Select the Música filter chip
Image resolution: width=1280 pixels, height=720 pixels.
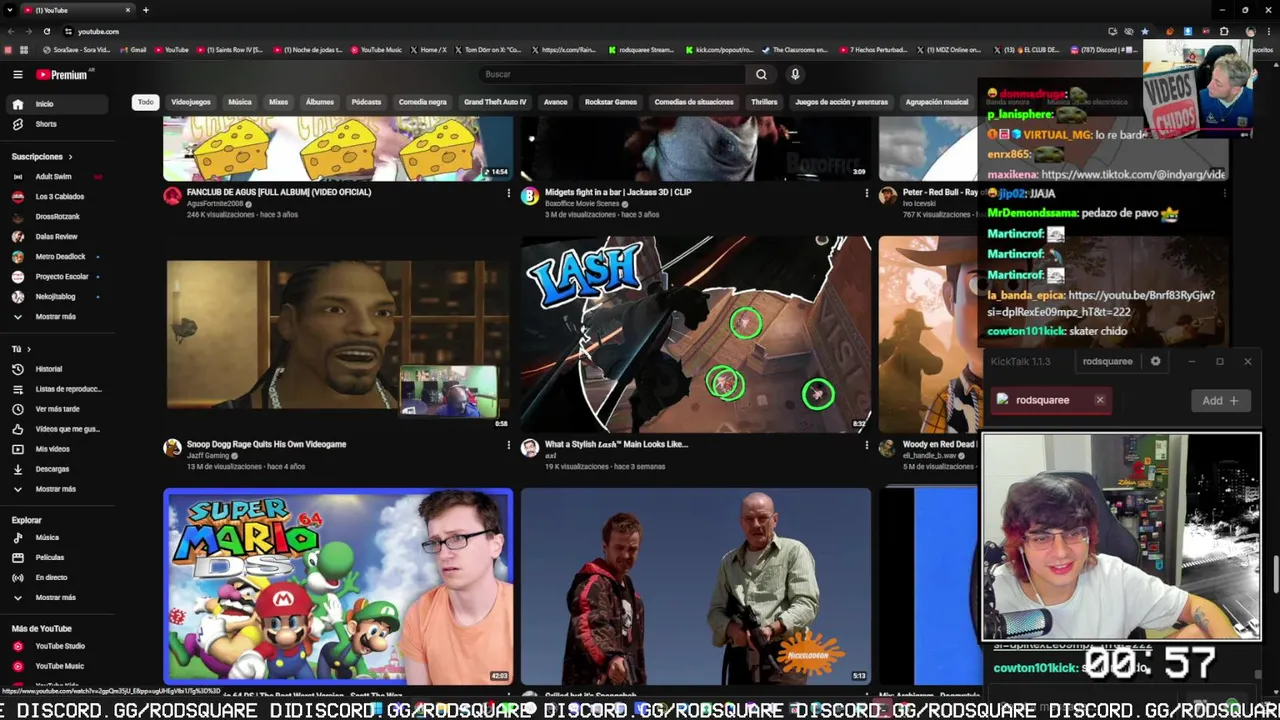(240, 102)
